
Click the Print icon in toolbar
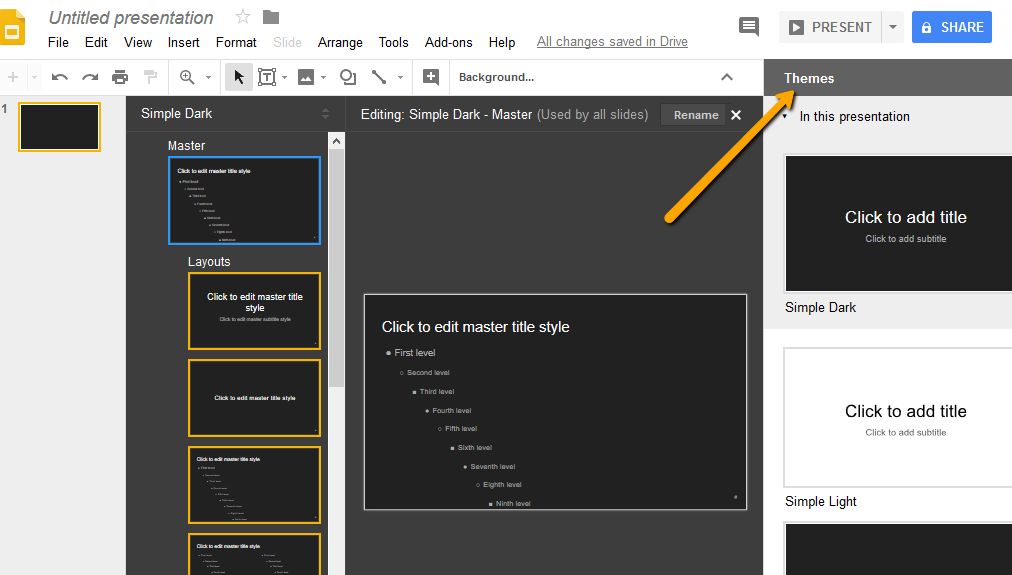120,77
